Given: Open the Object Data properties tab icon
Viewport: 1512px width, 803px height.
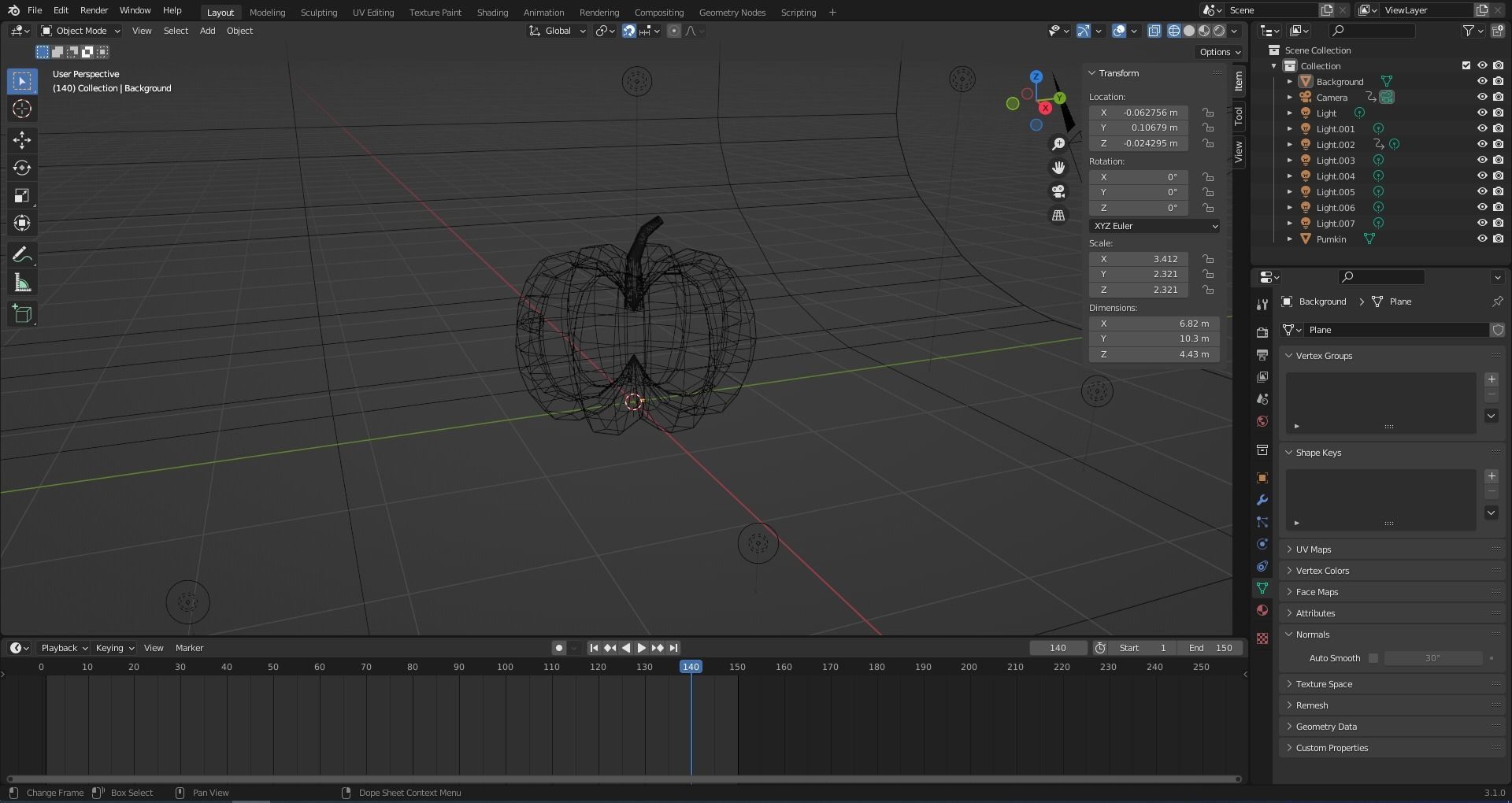Looking at the screenshot, I should pos(1262,588).
